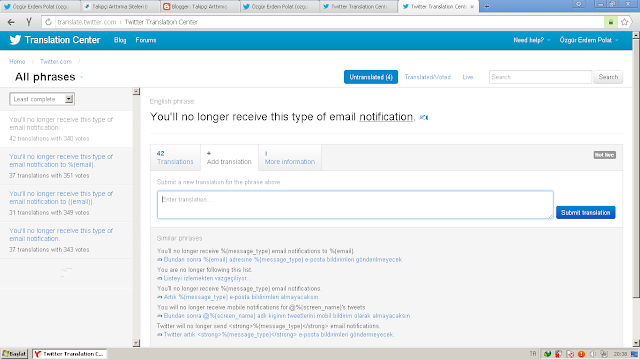Click the Twitter bird logo in header

click(x=15, y=40)
